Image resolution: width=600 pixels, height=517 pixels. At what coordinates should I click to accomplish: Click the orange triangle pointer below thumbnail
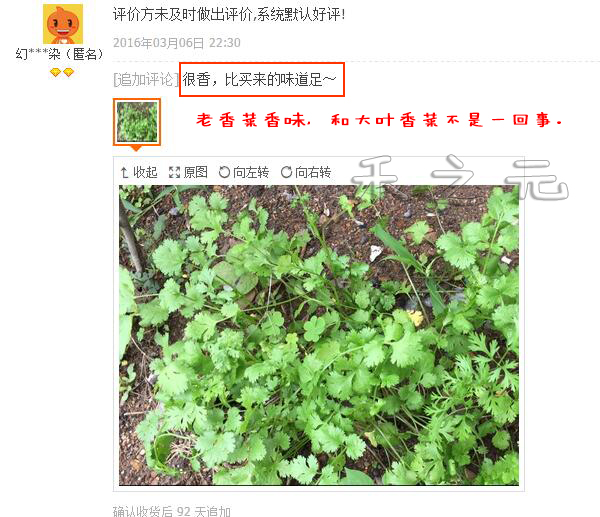(x=136, y=148)
